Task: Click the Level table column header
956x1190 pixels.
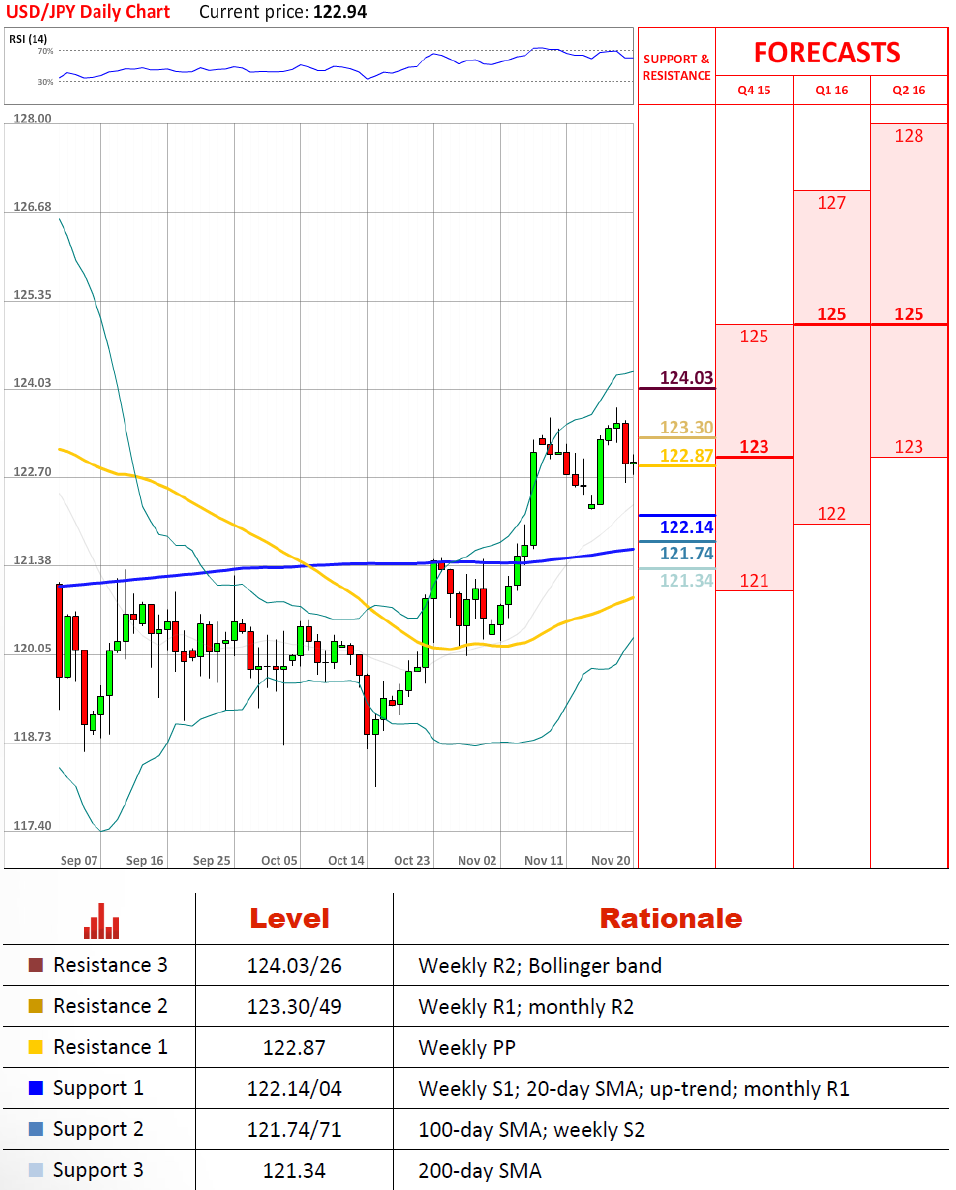Action: (x=290, y=918)
